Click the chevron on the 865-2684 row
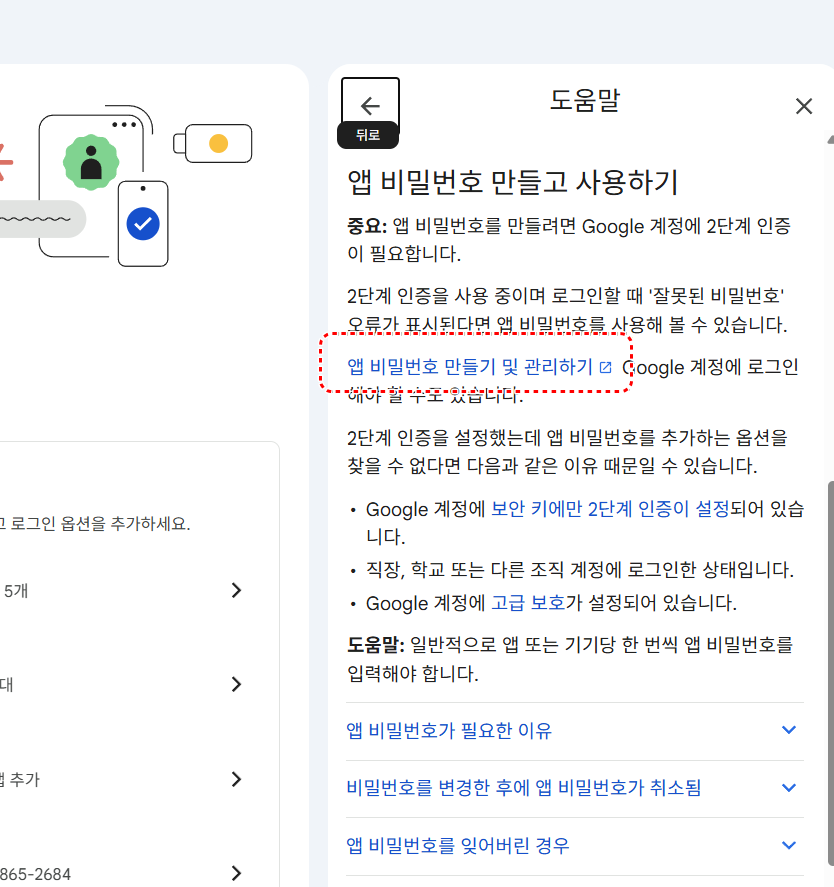The image size is (834, 887). coord(236,873)
